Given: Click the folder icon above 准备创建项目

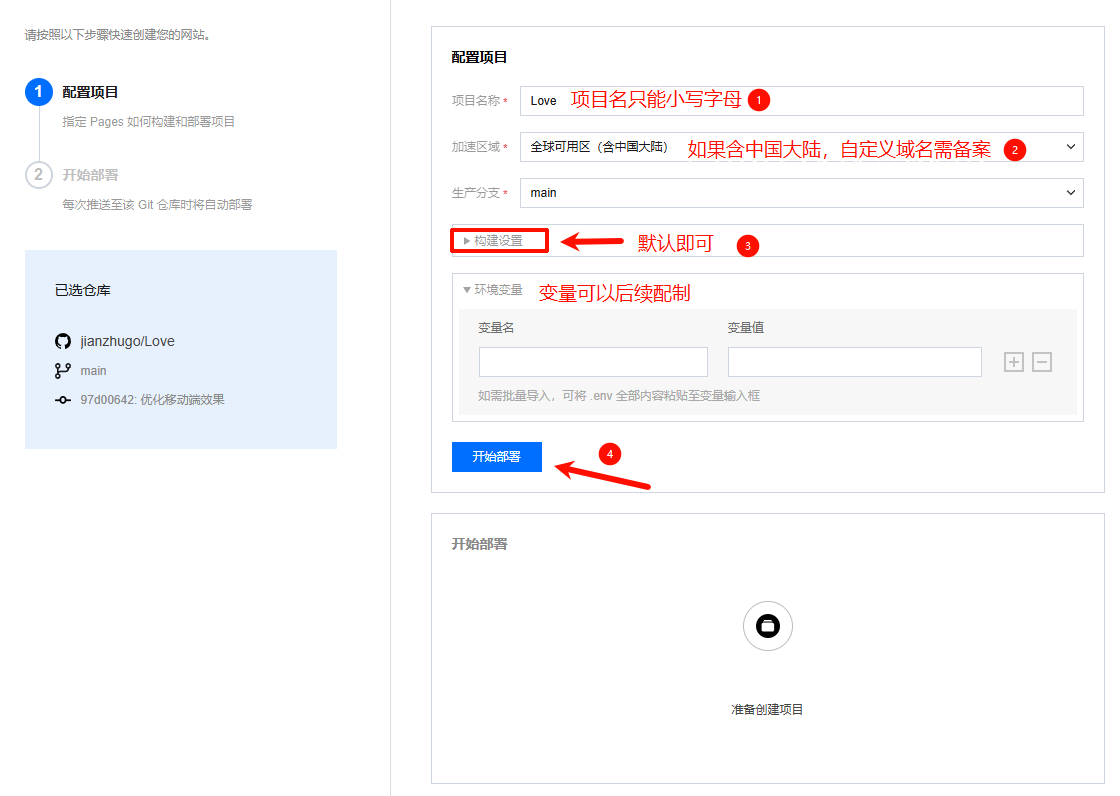Looking at the screenshot, I should [x=768, y=627].
